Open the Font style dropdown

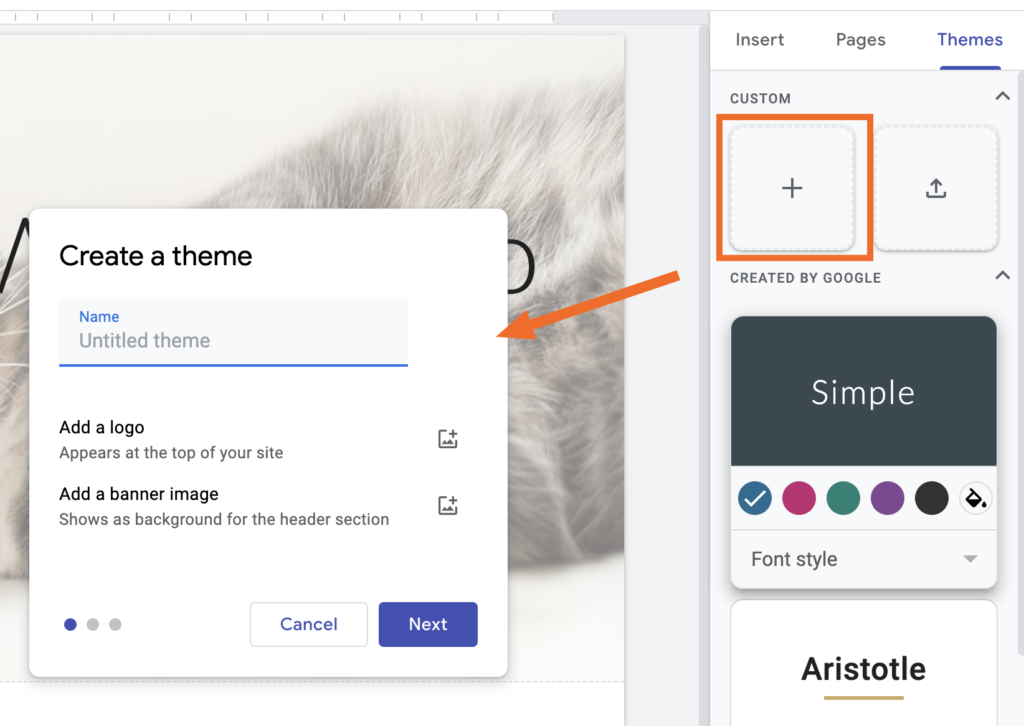[x=863, y=560]
